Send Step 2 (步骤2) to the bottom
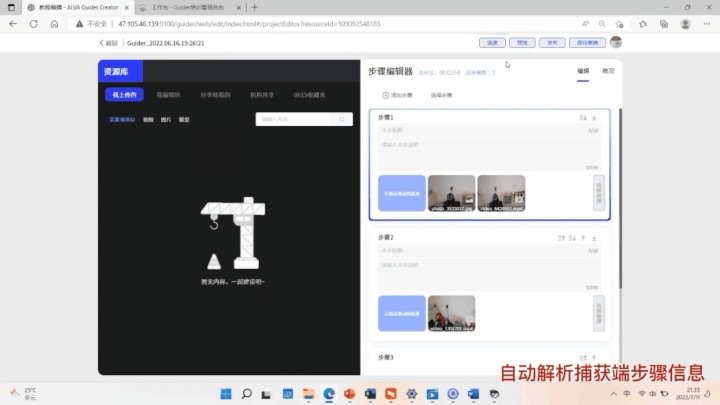The width and height of the screenshot is (720, 405). (594, 238)
